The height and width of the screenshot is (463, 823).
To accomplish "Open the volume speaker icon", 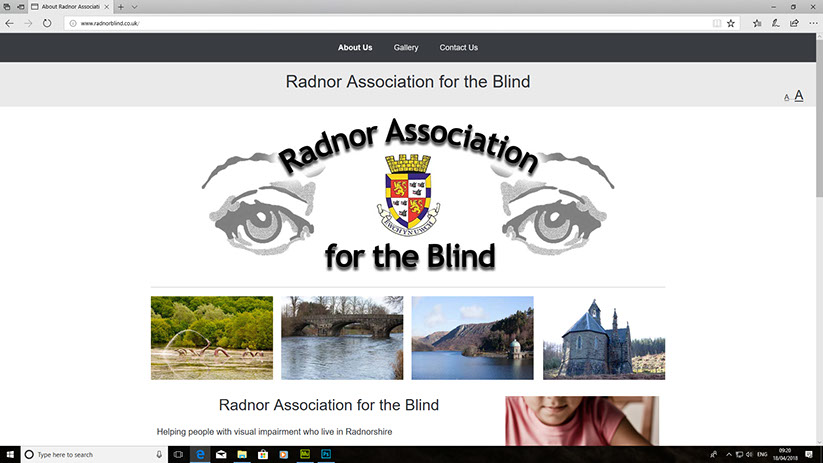I will [x=749, y=455].
